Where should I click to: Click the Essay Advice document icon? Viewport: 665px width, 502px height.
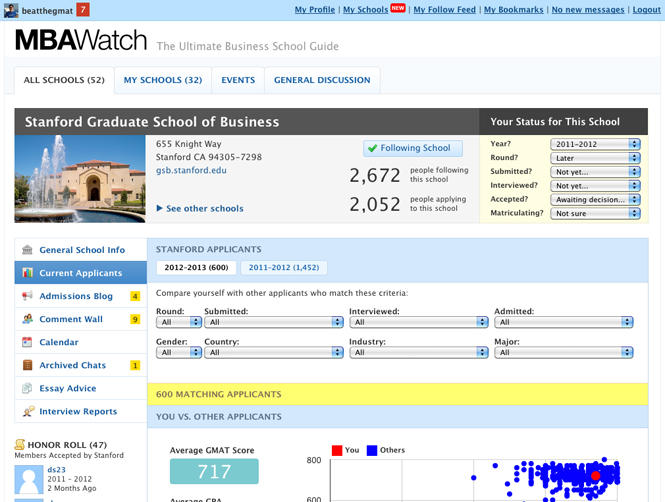pyautogui.click(x=27, y=388)
